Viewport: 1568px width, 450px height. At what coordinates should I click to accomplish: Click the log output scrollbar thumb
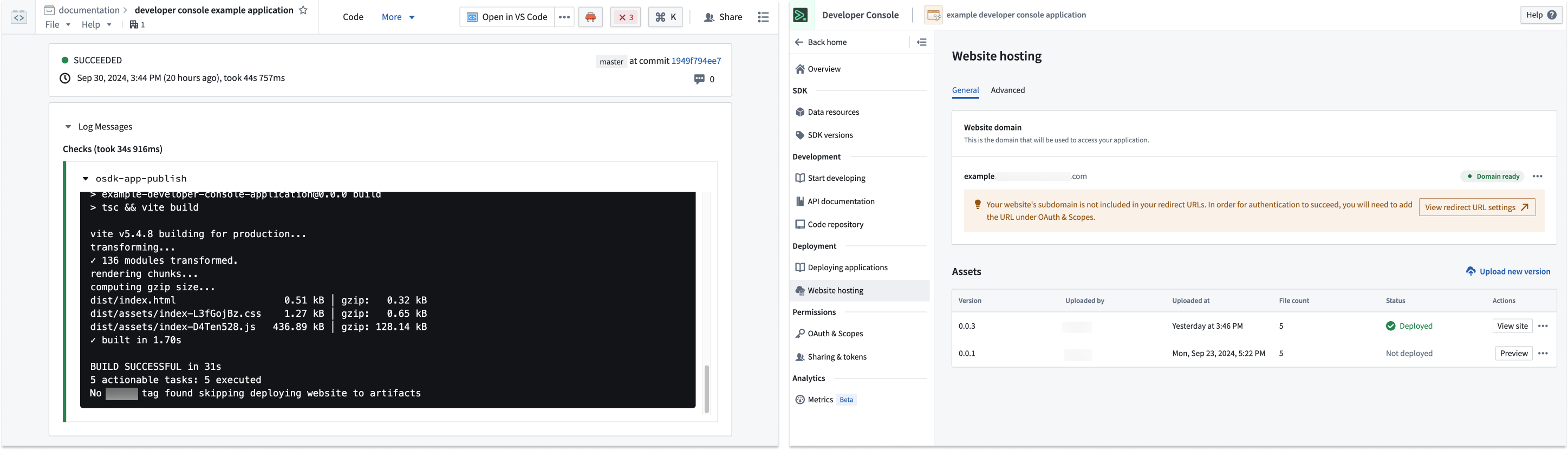tap(706, 389)
